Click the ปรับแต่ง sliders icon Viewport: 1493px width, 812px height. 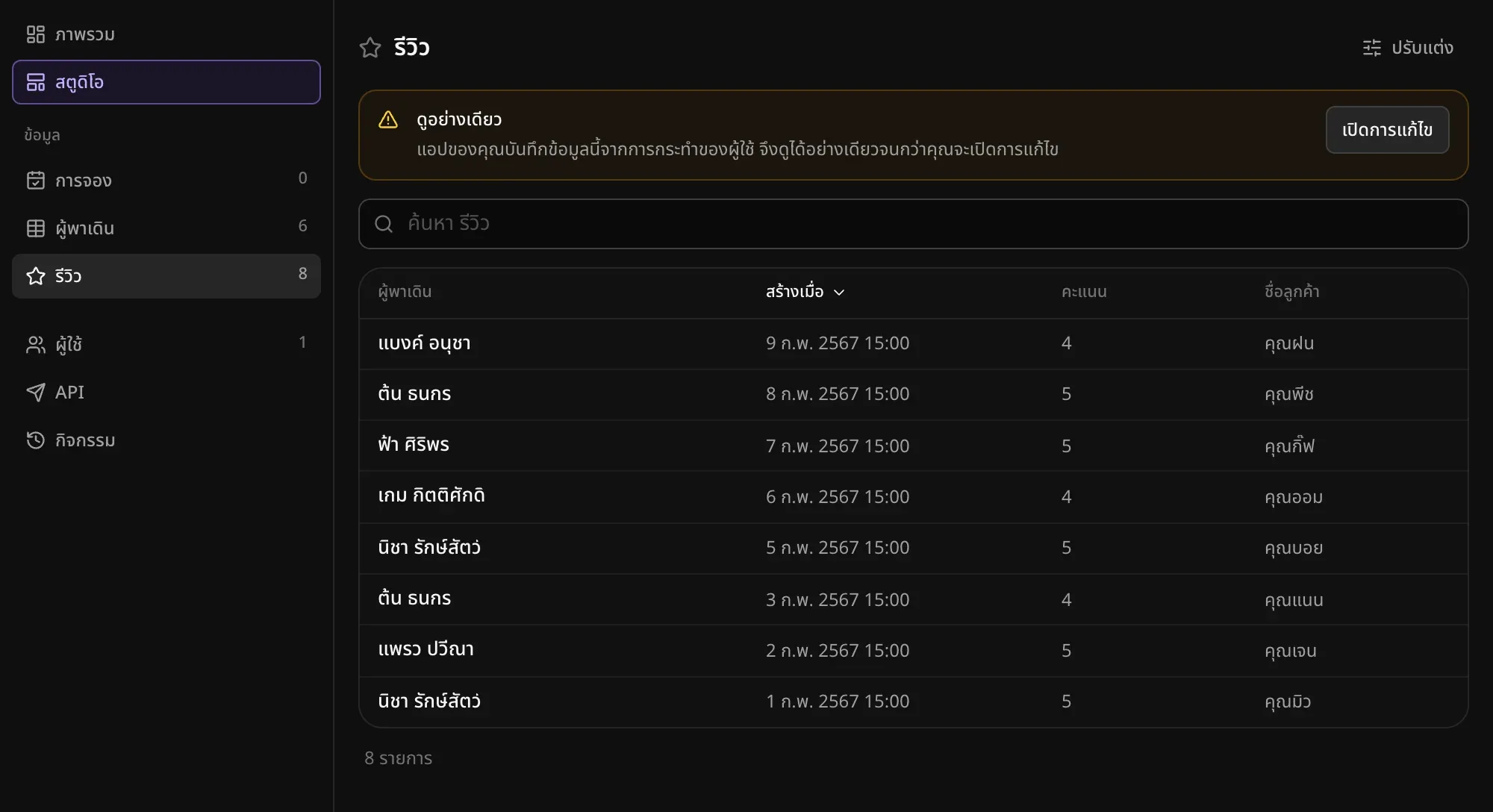pyautogui.click(x=1372, y=48)
